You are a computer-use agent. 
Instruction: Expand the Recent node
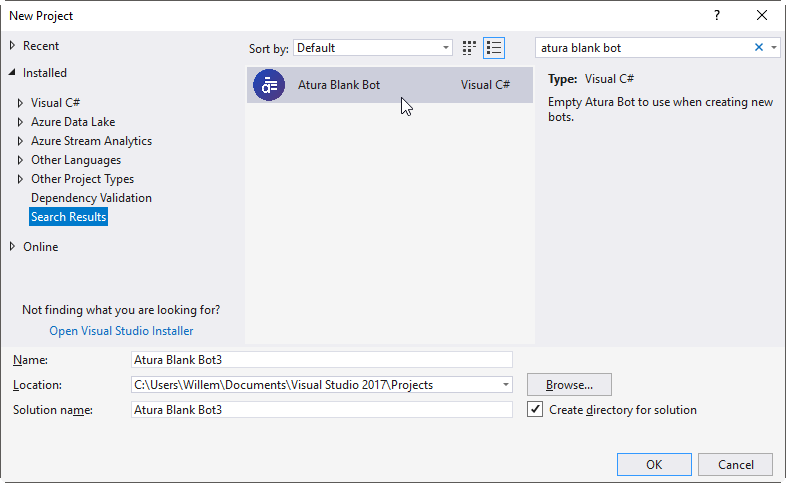click(x=13, y=46)
